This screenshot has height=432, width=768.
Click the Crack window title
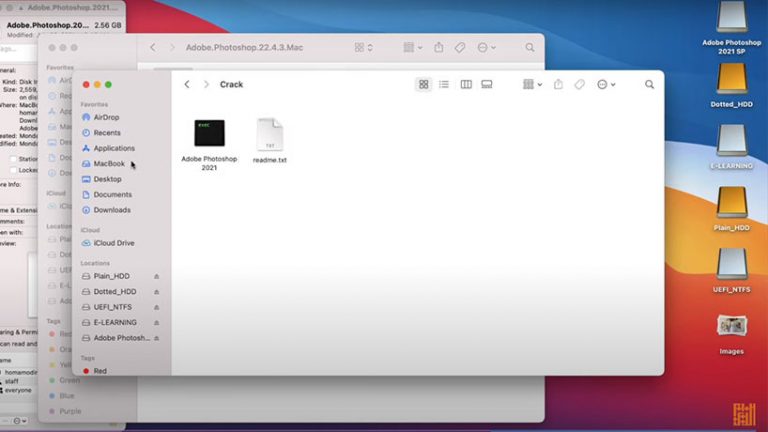point(231,84)
